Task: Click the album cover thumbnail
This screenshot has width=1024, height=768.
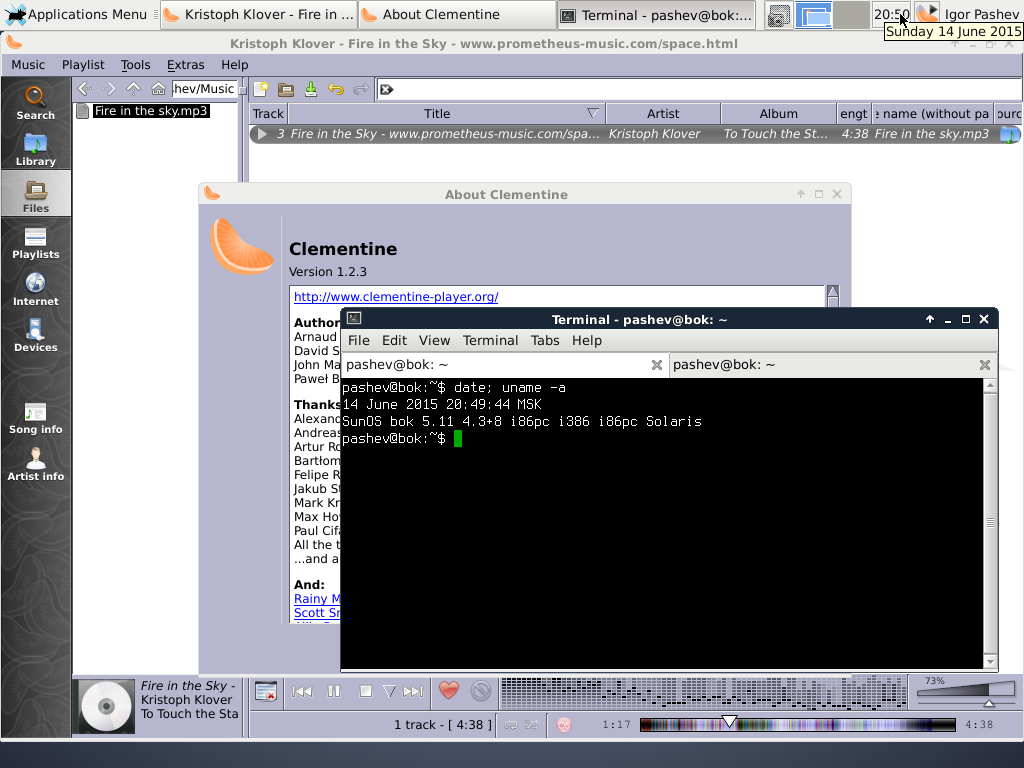Action: click(104, 707)
